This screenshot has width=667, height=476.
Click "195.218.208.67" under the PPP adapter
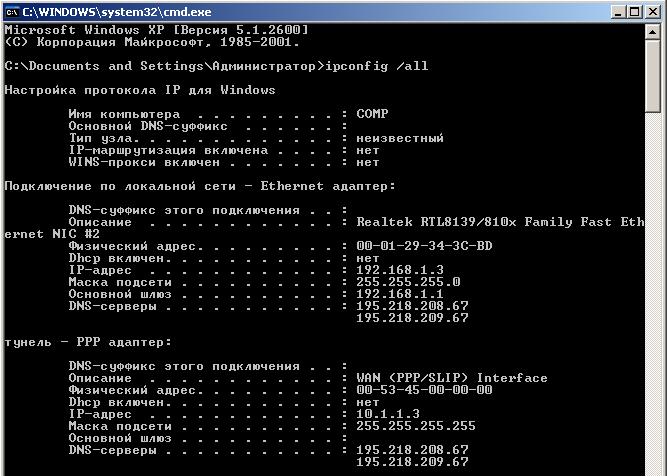(x=412, y=449)
